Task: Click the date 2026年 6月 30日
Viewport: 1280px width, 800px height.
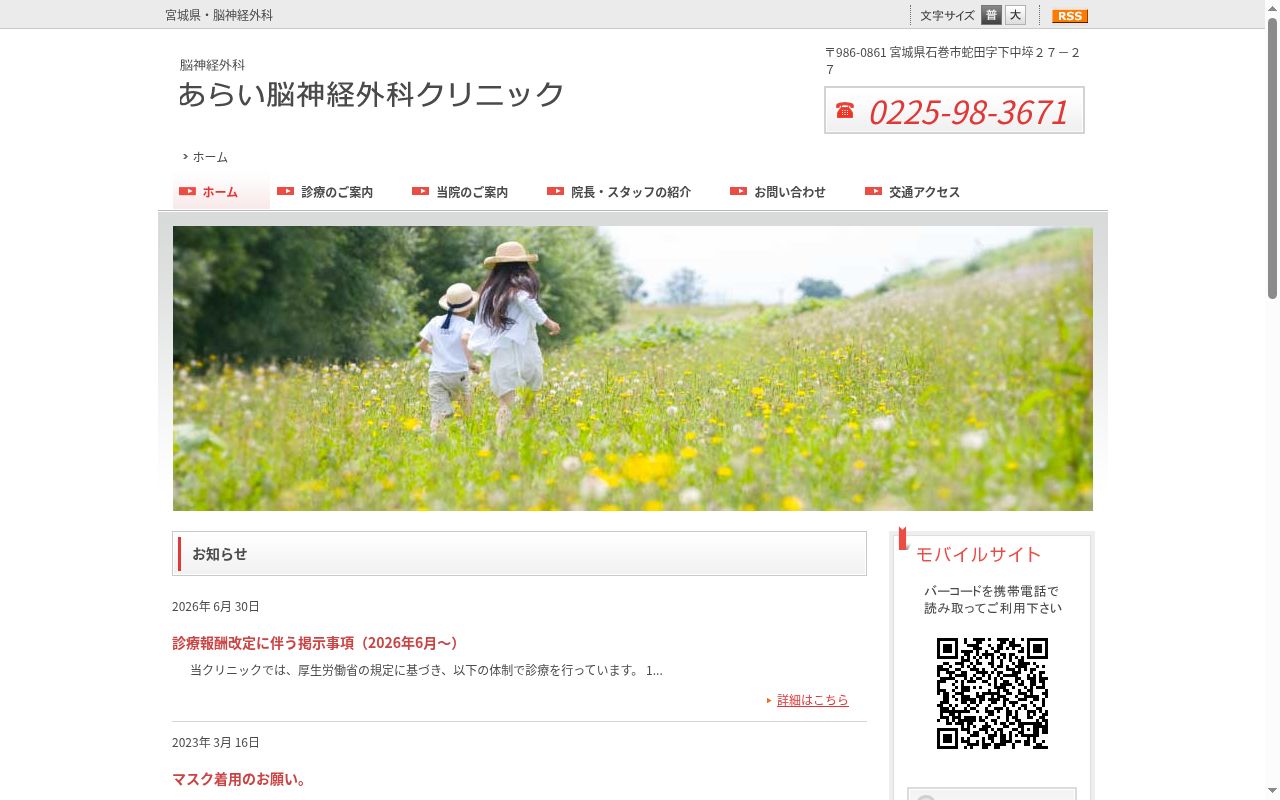Action: [216, 607]
